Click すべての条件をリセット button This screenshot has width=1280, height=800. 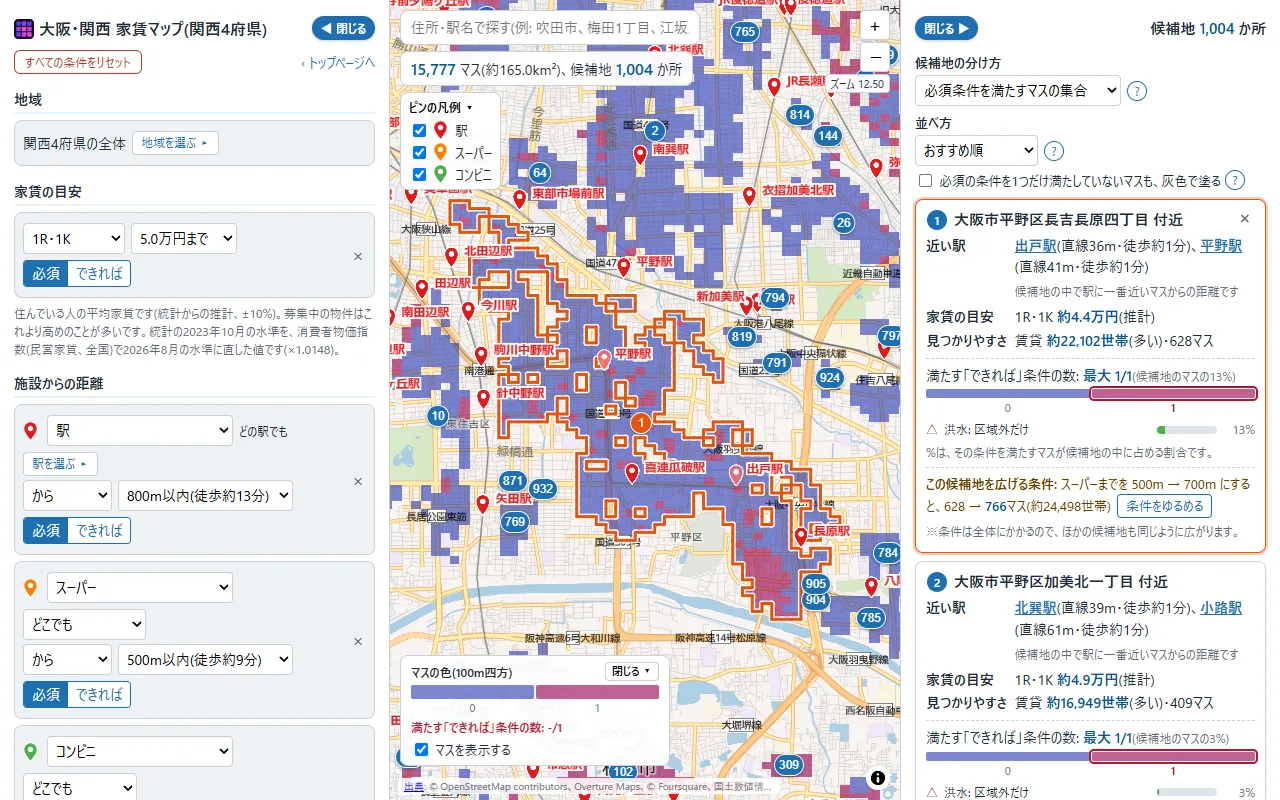(78, 62)
